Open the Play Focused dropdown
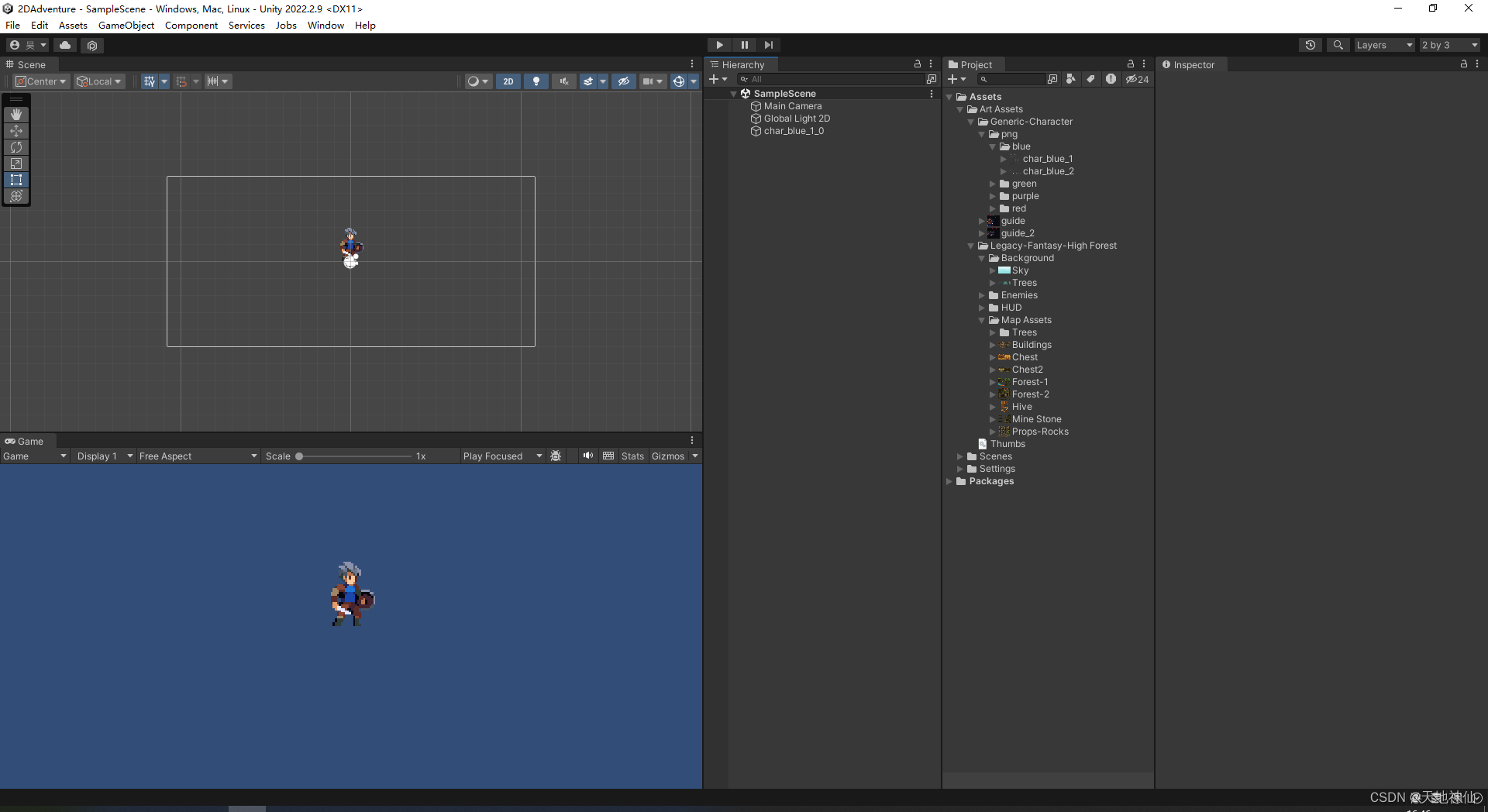 (502, 456)
